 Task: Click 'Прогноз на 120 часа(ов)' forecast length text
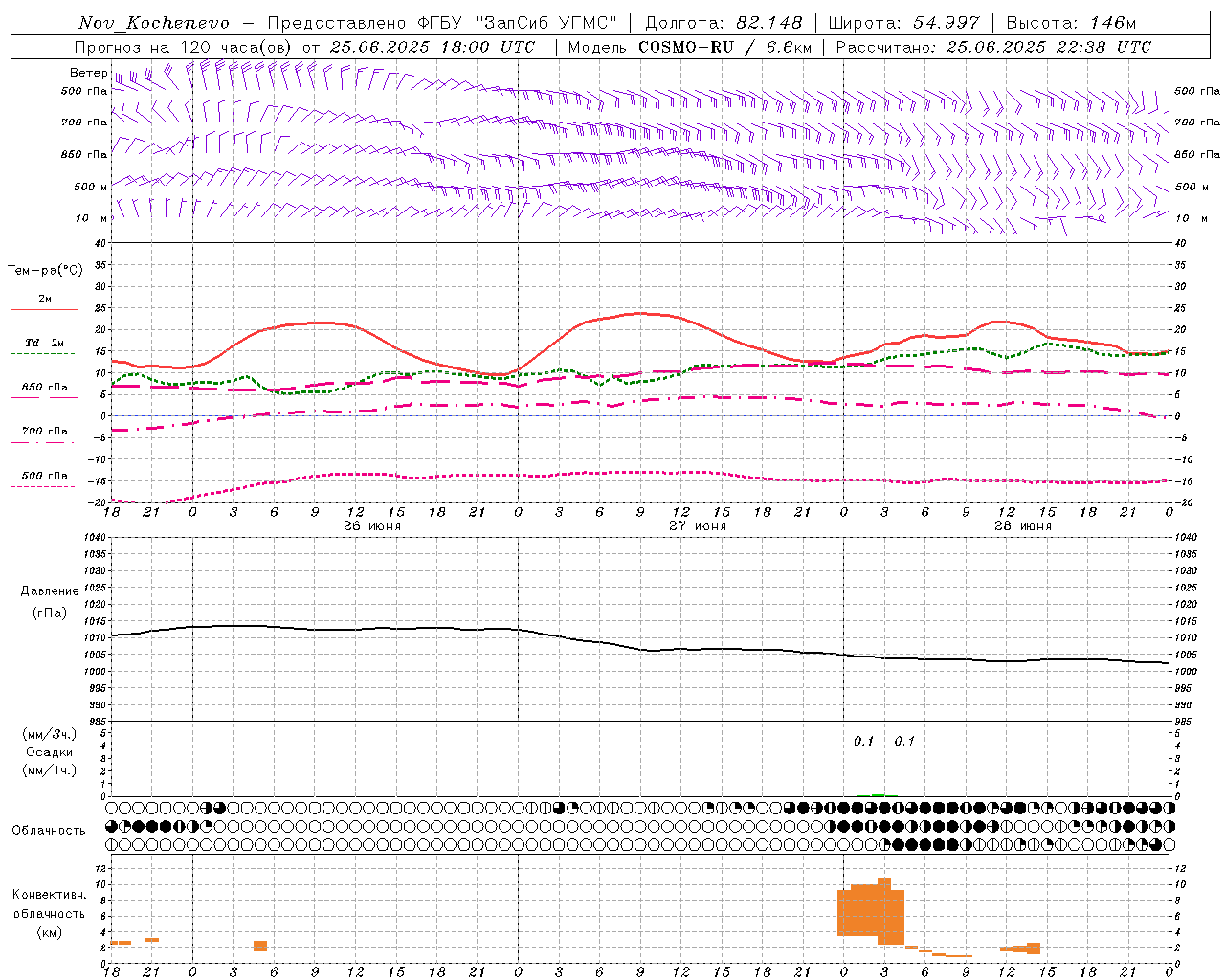pos(184,47)
